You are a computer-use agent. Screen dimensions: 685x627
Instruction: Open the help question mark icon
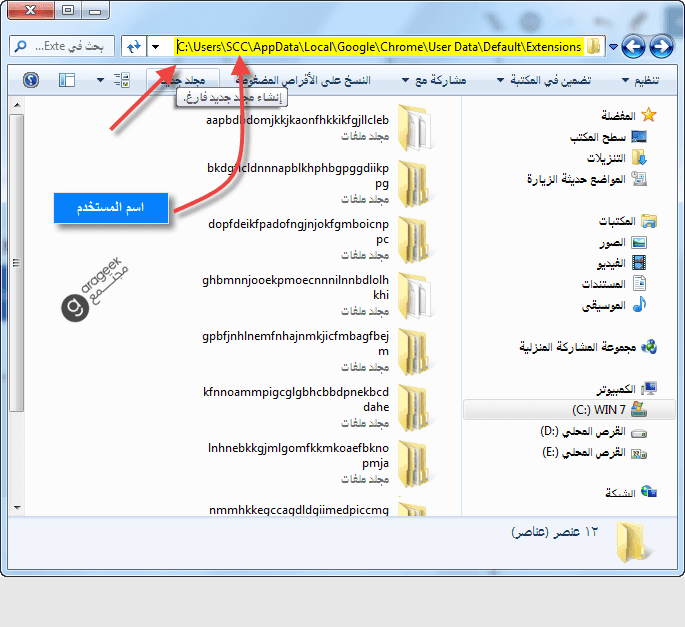tap(30, 79)
